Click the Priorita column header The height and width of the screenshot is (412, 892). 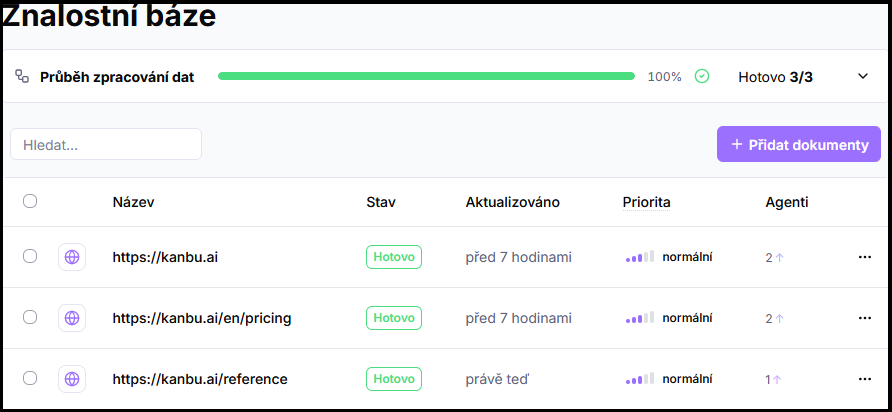(646, 202)
